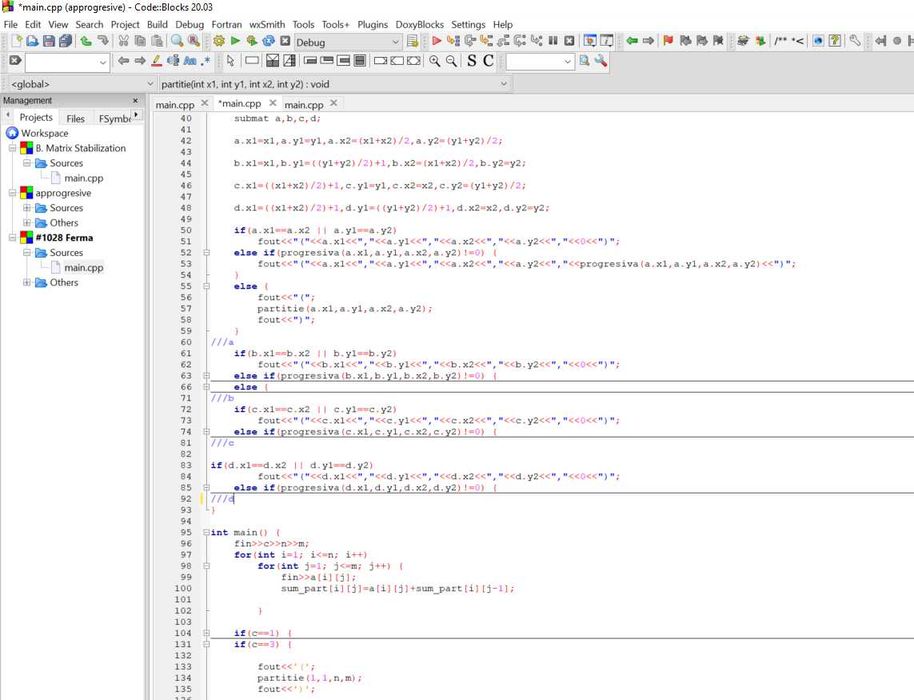Open the Fortran menu

(226, 24)
